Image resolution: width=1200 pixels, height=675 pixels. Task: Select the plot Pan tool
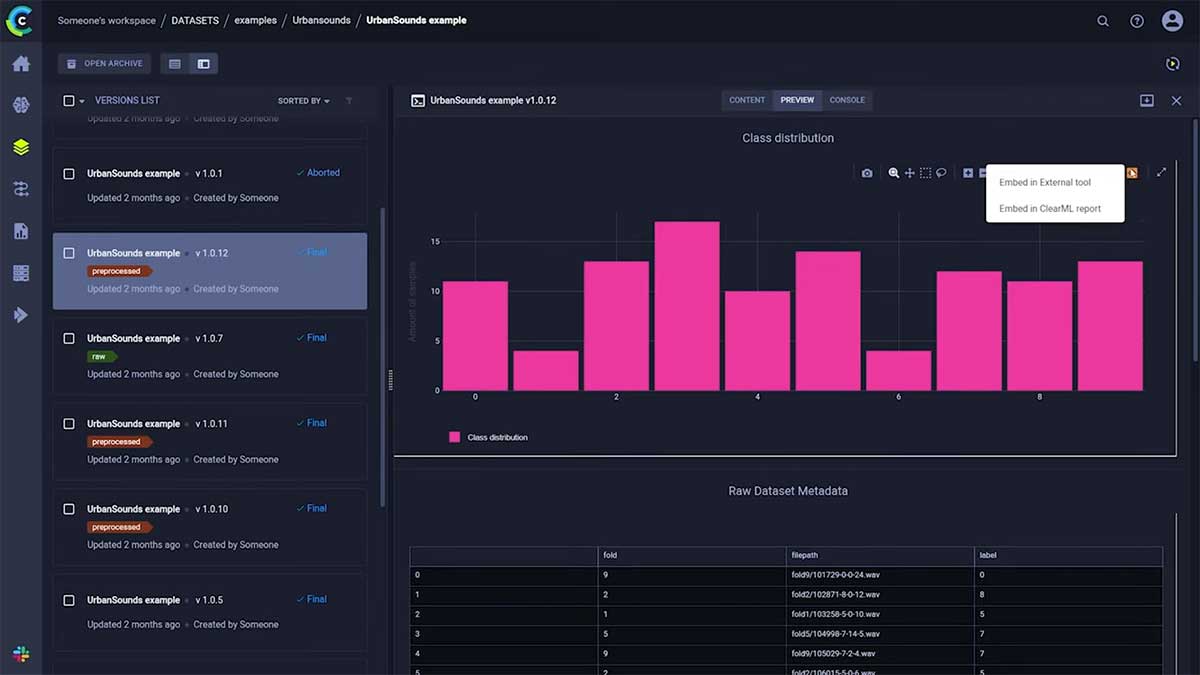(x=910, y=173)
